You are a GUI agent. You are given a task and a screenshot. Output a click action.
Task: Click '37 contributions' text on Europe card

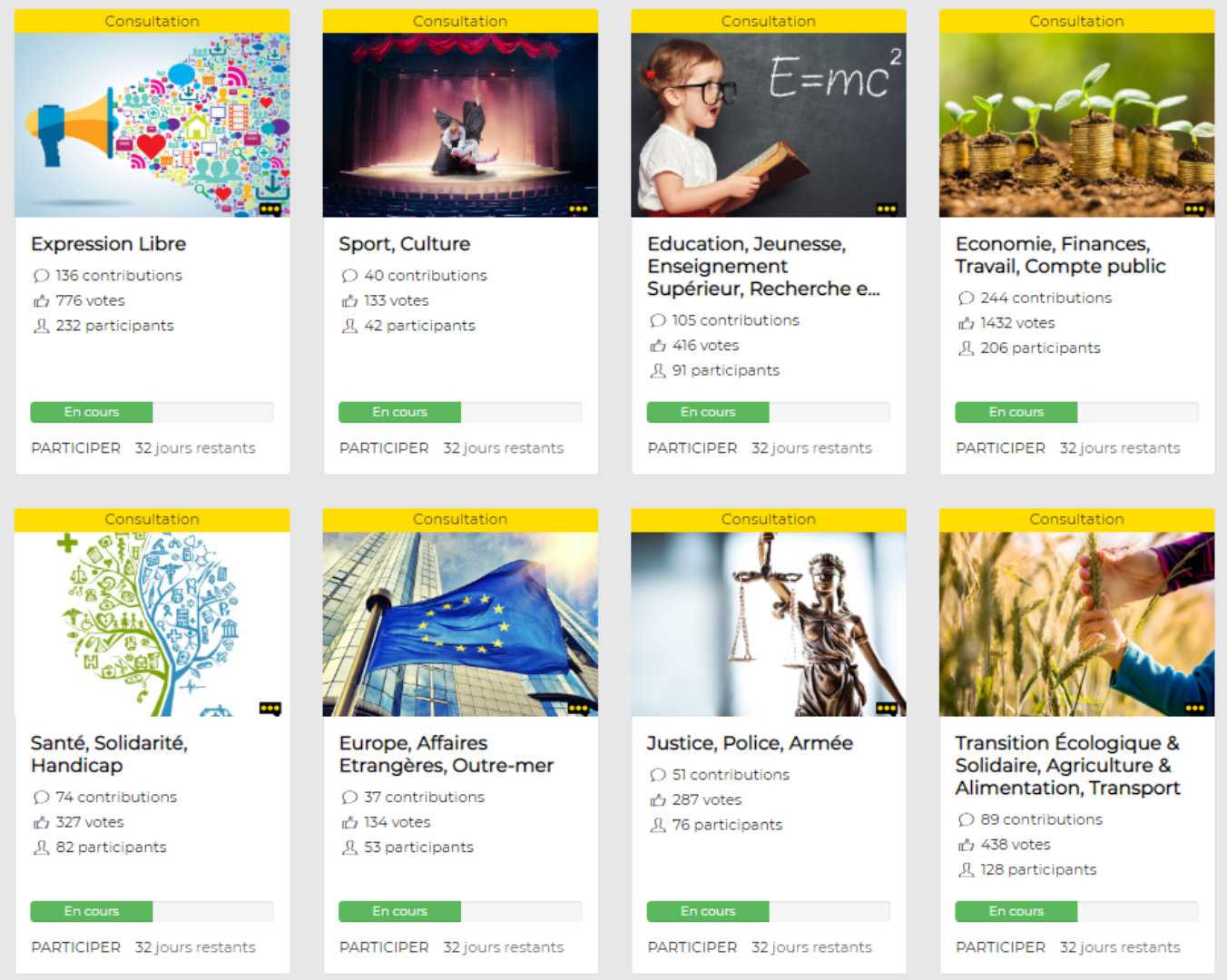coord(425,797)
